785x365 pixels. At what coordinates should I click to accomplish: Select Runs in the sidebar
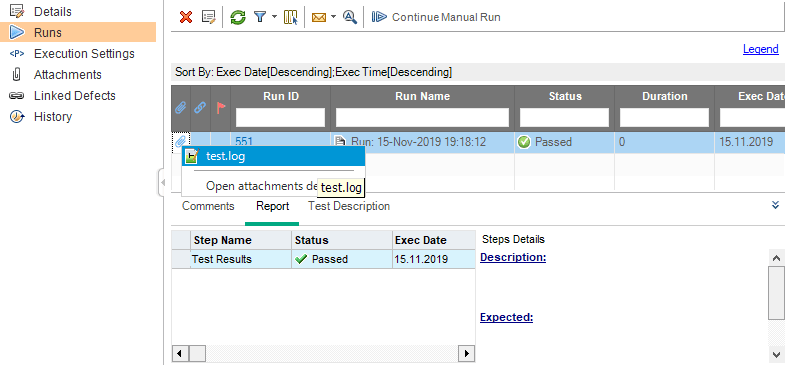[78, 33]
